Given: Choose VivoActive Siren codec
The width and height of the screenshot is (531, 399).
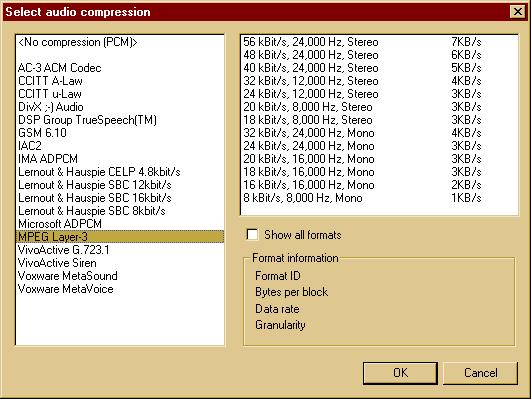Looking at the screenshot, I should tap(120, 263).
